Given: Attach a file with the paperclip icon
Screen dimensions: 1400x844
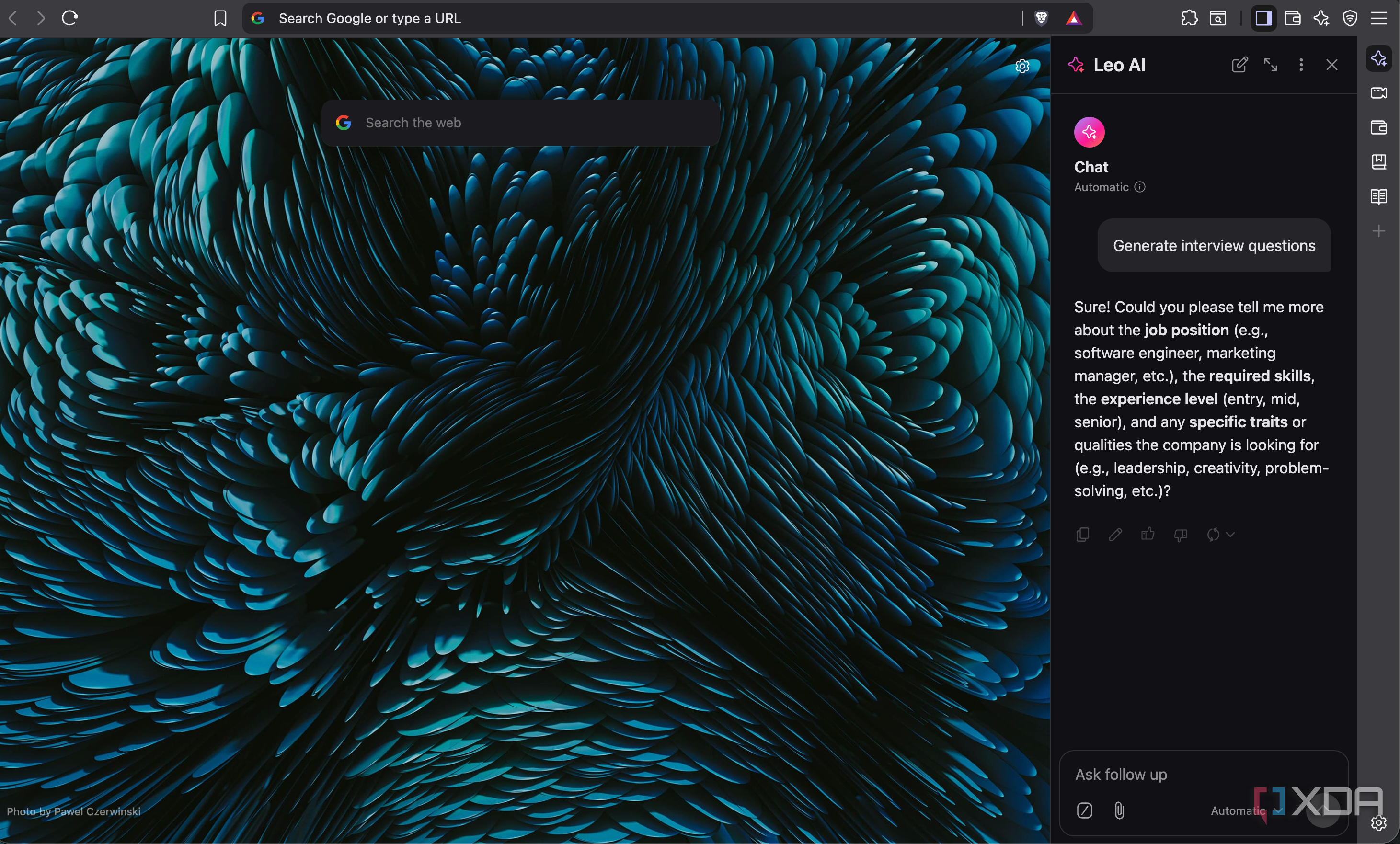Looking at the screenshot, I should [x=1119, y=810].
